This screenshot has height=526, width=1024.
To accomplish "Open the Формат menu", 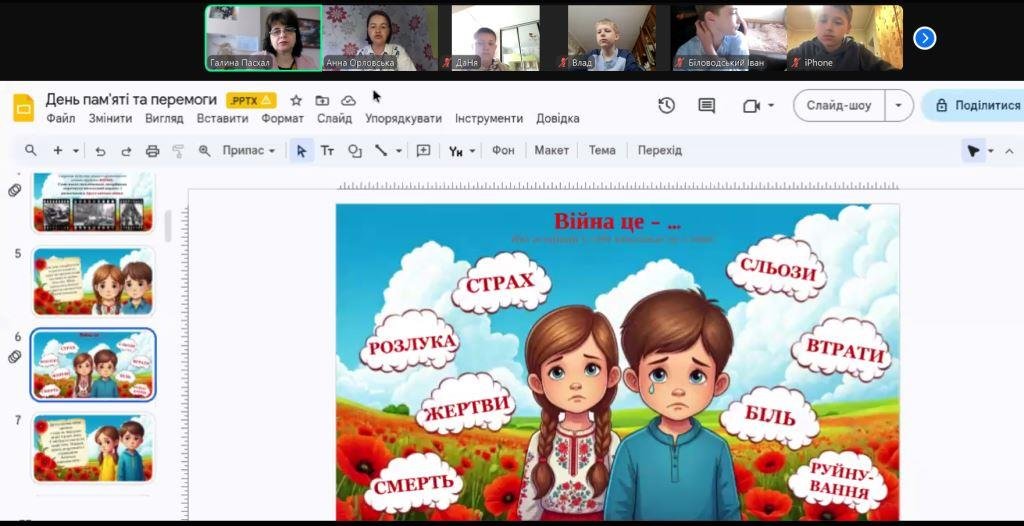I will click(x=283, y=119).
